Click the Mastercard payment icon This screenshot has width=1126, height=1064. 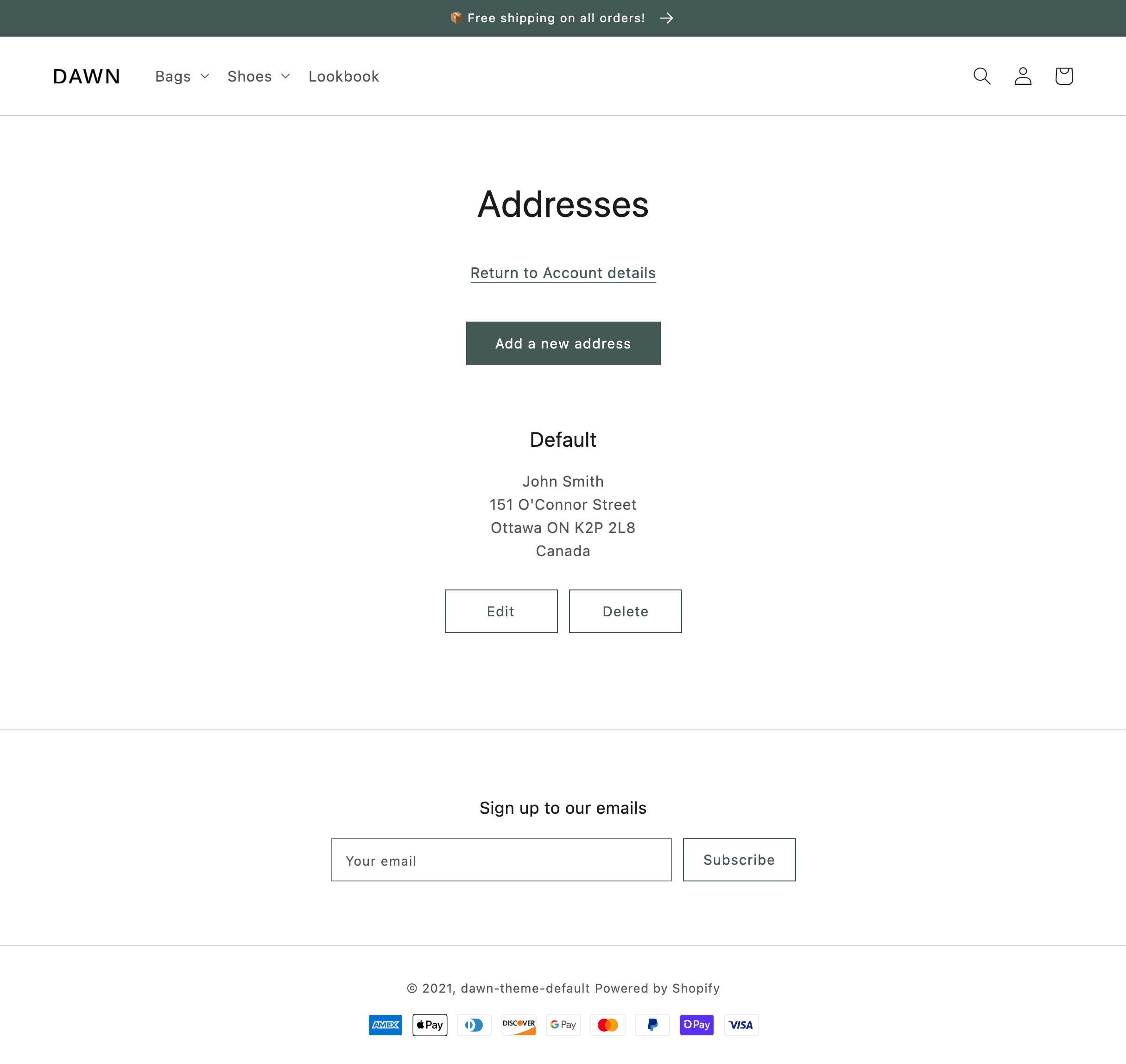(x=607, y=1025)
